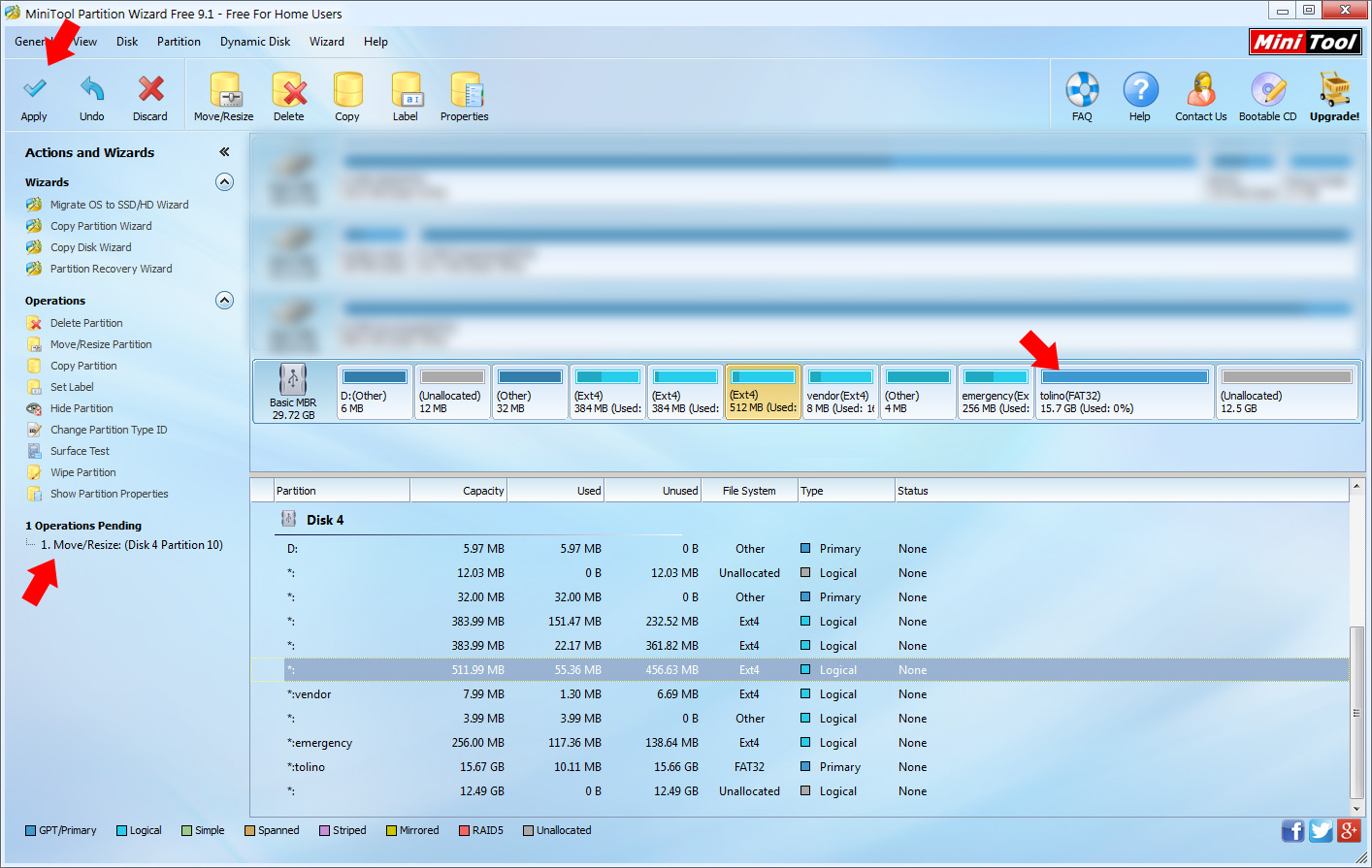Sort list by Partition column header
1372x868 pixels.
click(342, 491)
